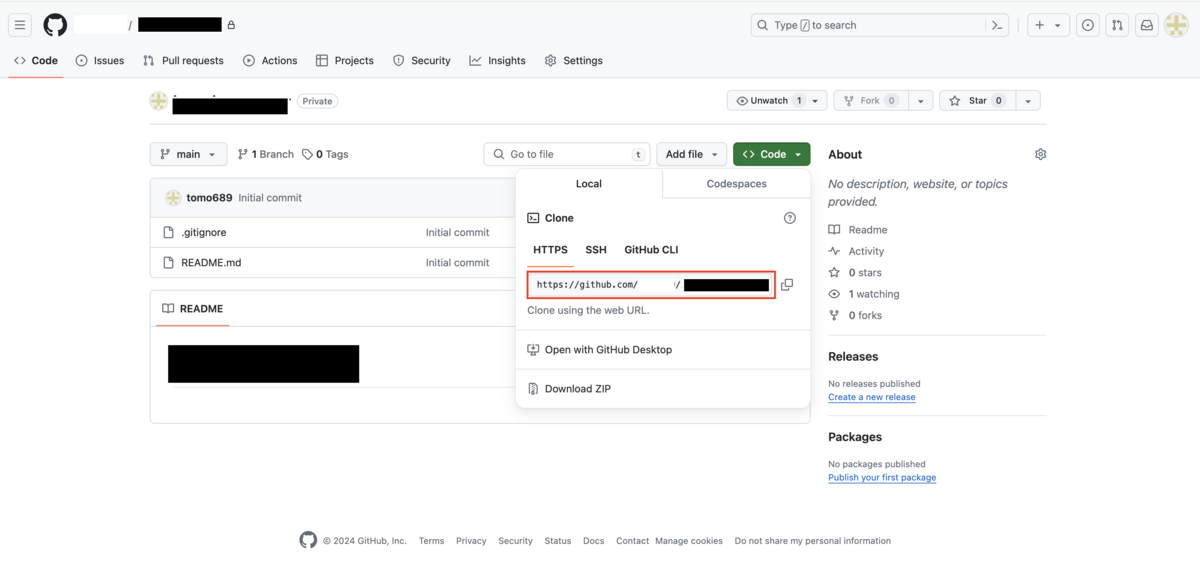1200x562 pixels.
Task: Open the Add file dropdown
Action: tap(692, 154)
